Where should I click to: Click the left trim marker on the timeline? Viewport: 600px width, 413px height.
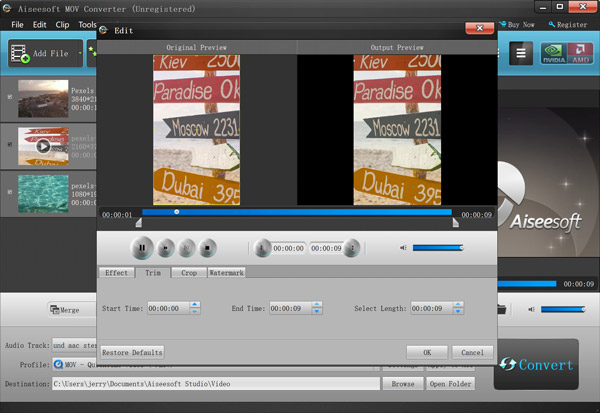139,222
